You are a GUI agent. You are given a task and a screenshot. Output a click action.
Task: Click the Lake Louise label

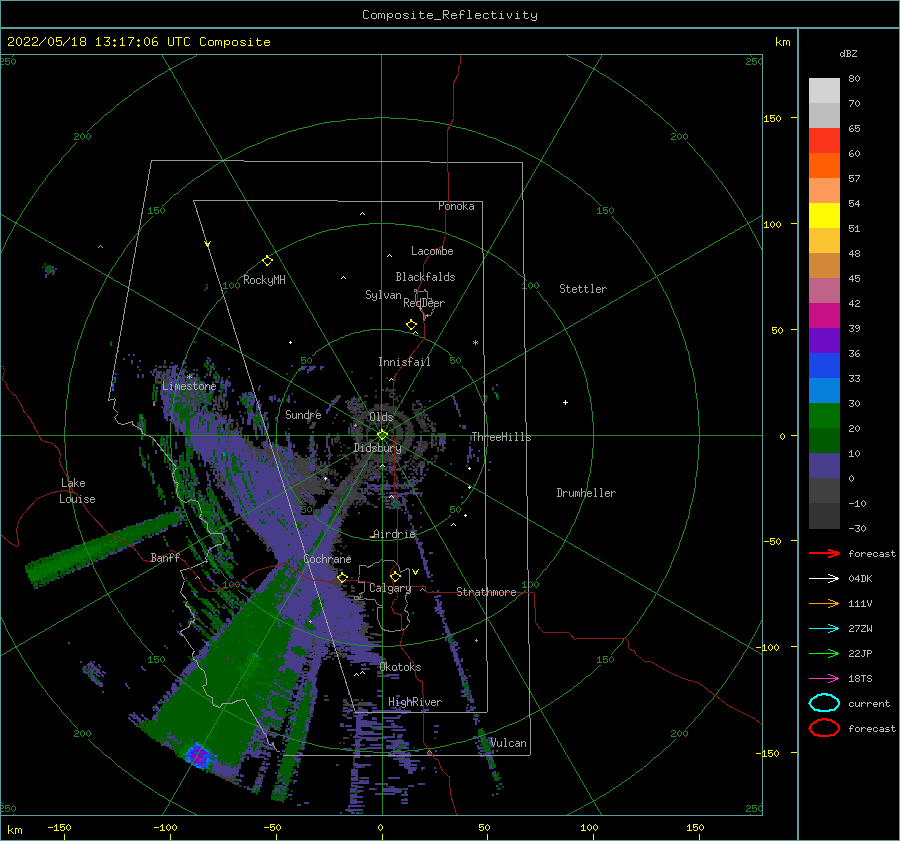tap(77, 491)
